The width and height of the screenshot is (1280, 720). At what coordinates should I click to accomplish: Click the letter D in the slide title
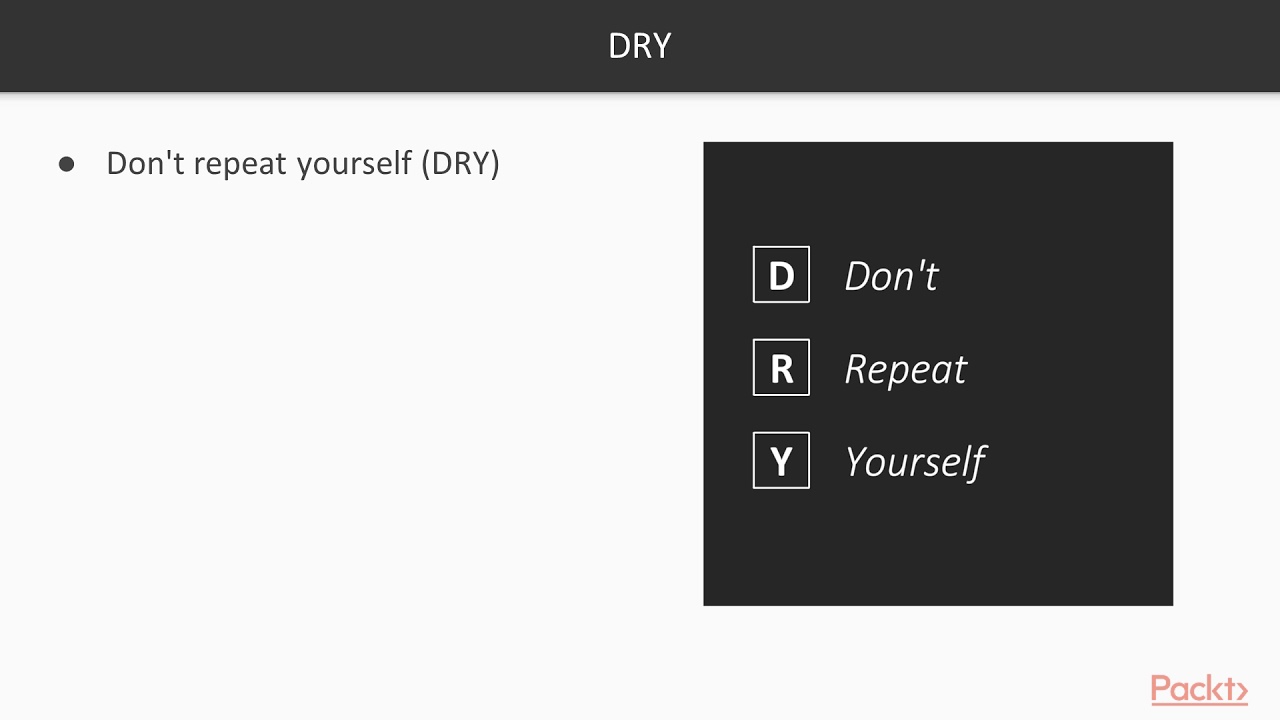[619, 46]
